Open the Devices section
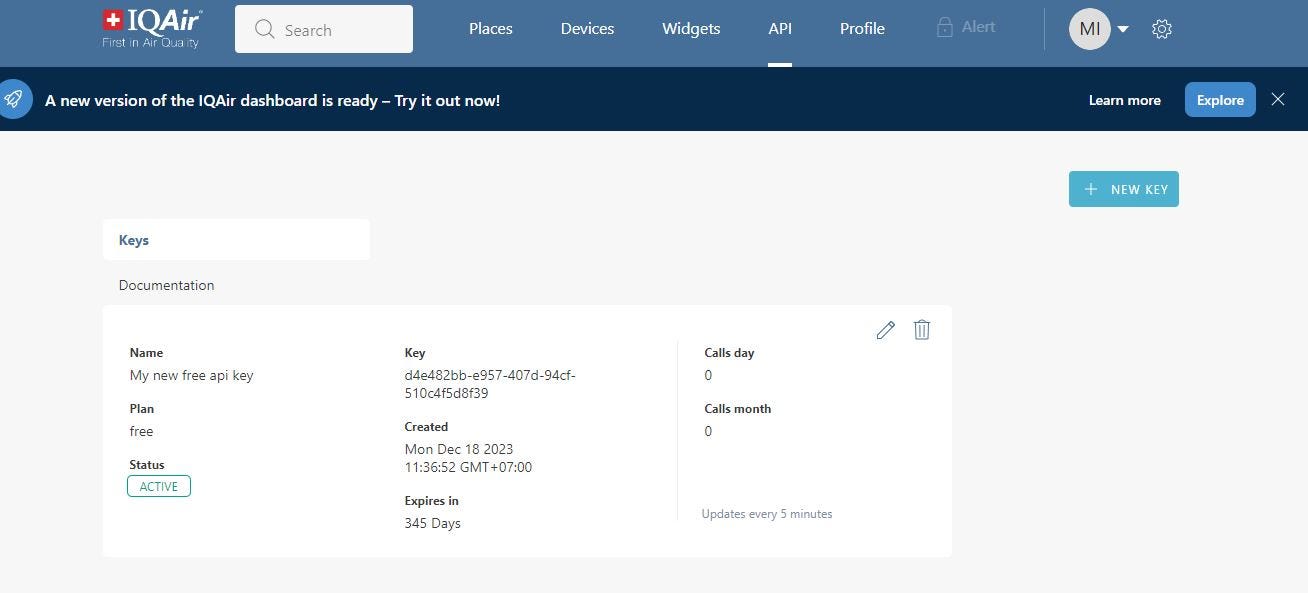Viewport: 1308px width, 593px height. (587, 29)
